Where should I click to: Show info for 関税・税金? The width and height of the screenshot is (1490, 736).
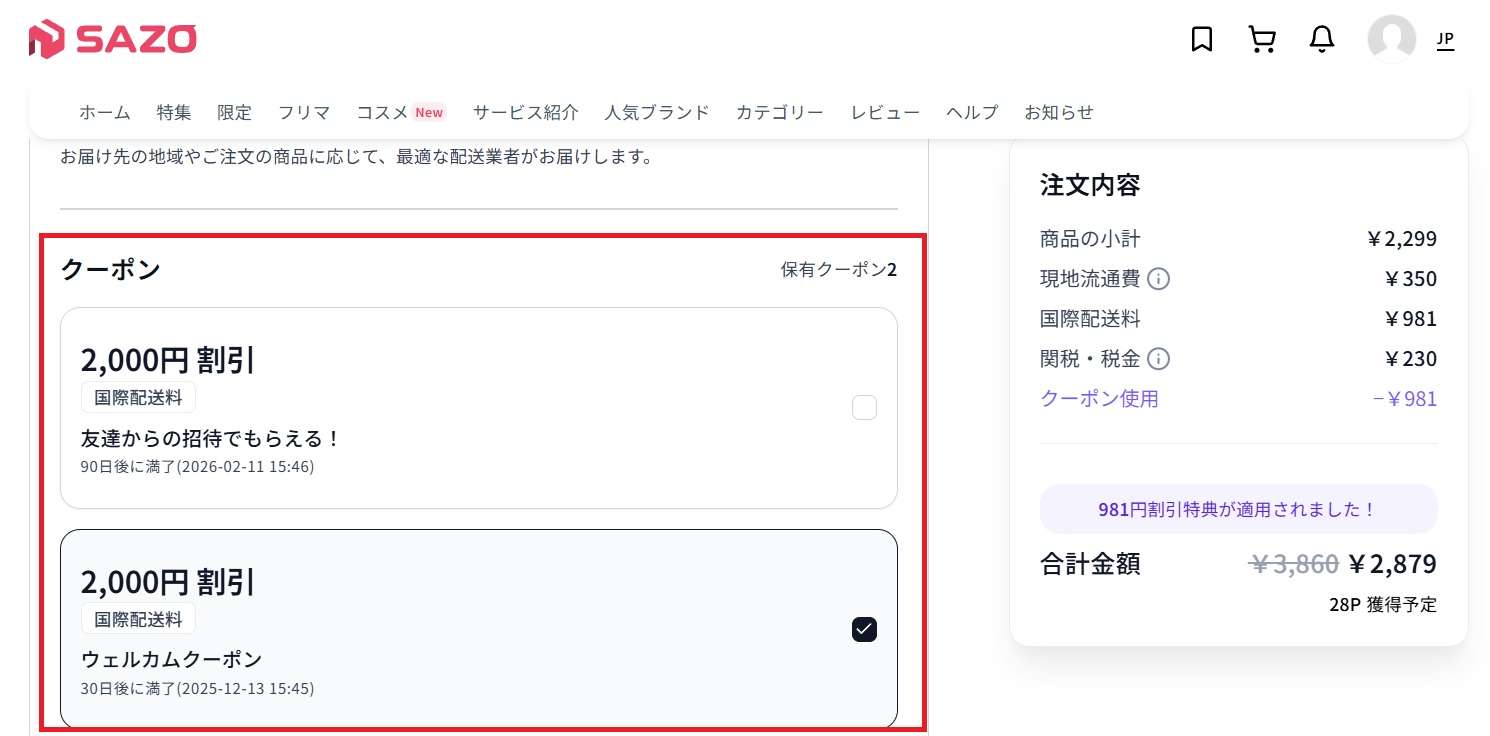pyautogui.click(x=1158, y=359)
